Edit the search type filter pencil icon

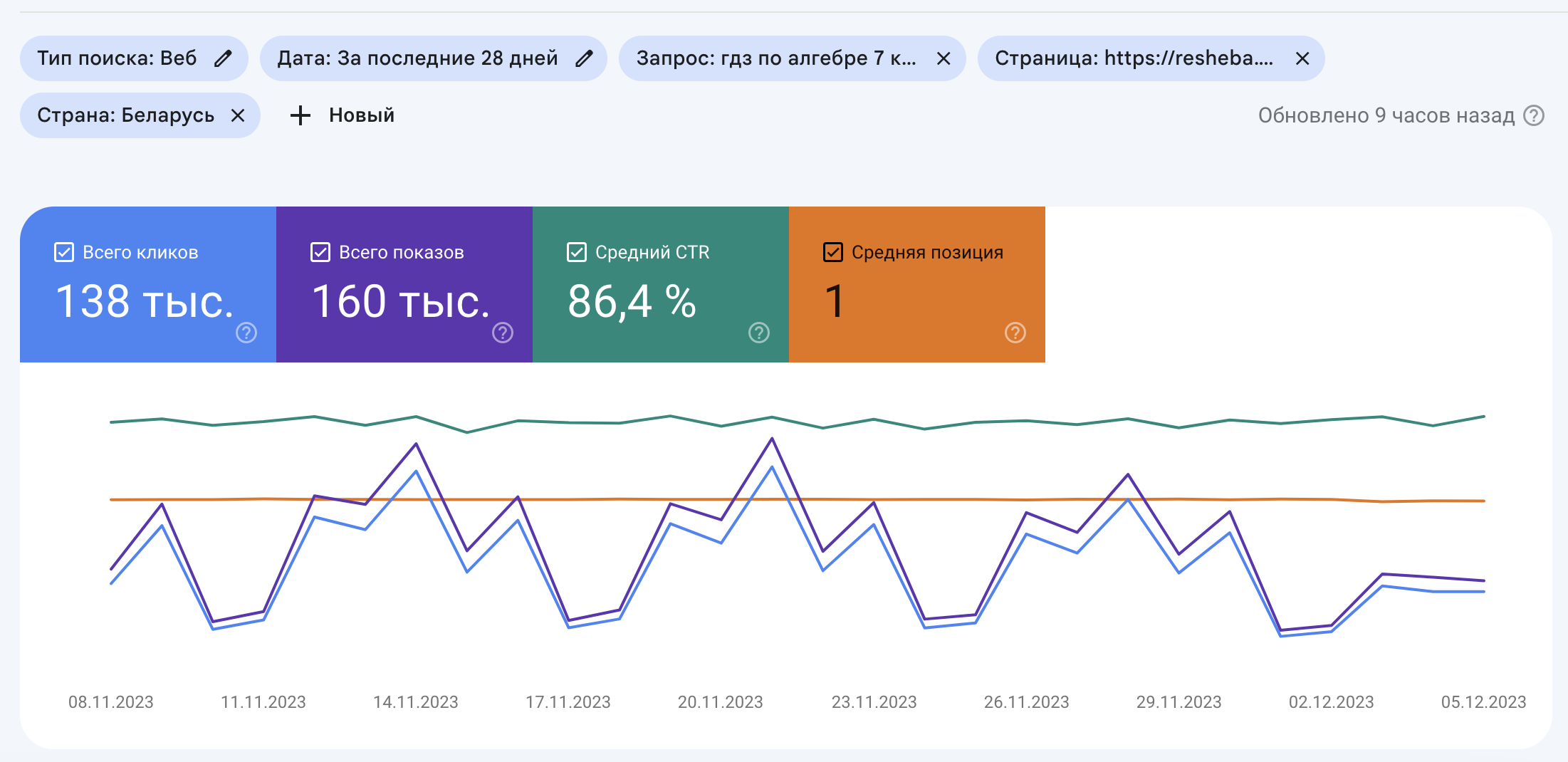point(223,58)
